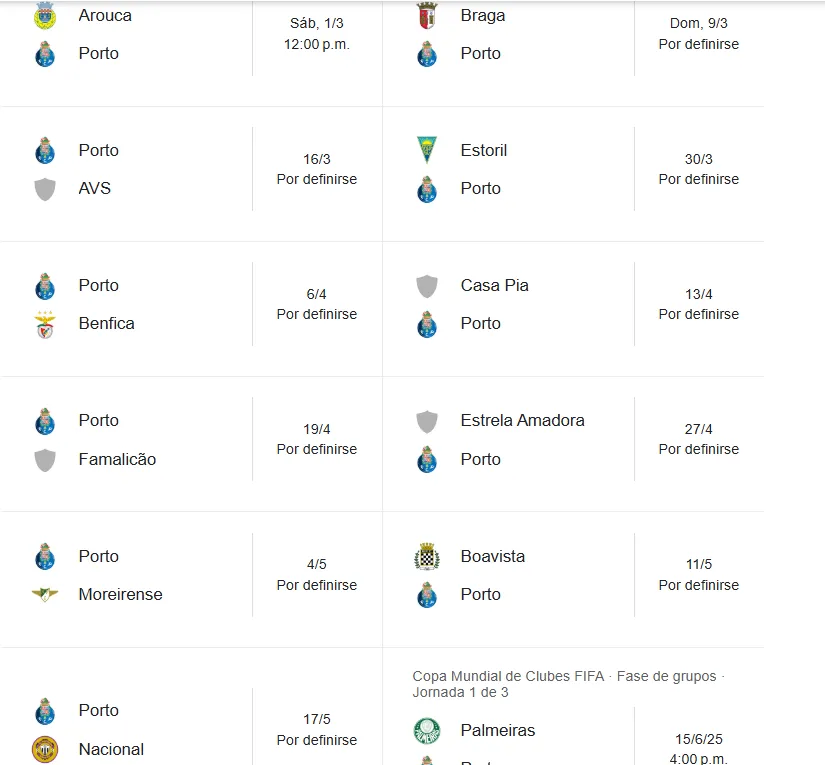
Task: Select the Palmeiras club badge
Action: pyautogui.click(x=426, y=730)
